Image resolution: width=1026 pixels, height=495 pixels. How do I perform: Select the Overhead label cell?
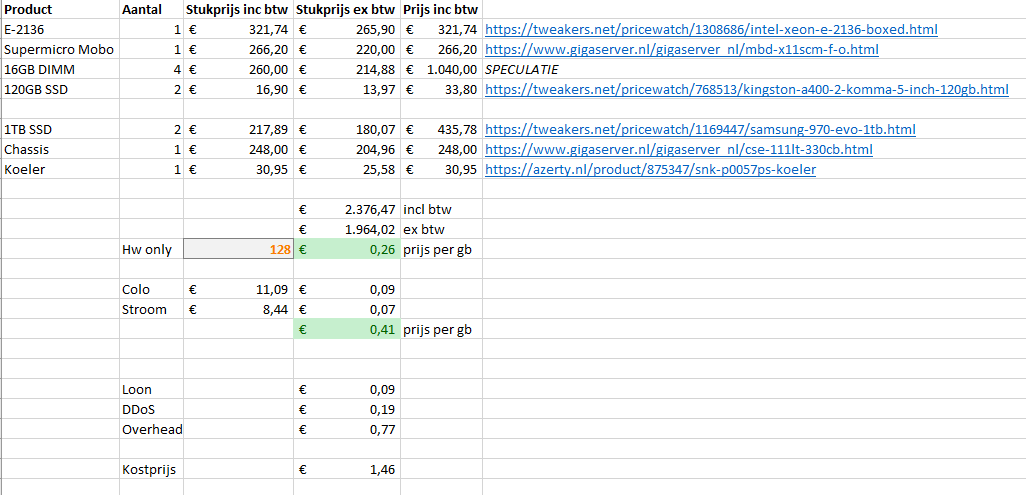point(150,429)
